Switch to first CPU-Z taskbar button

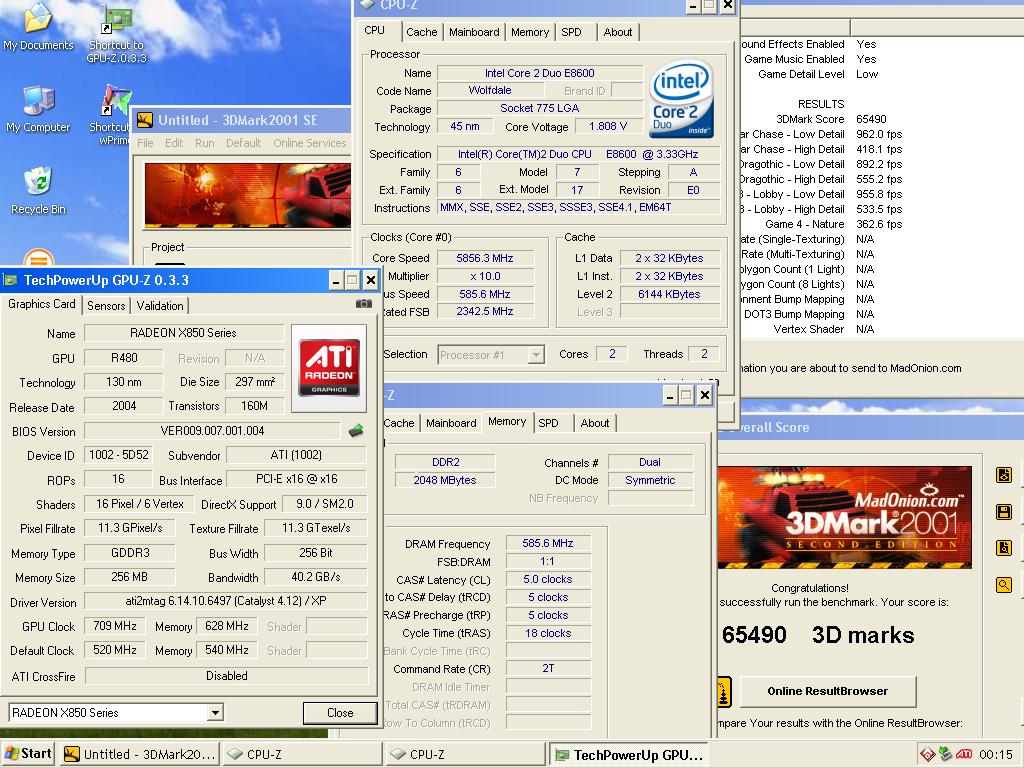coord(302,754)
